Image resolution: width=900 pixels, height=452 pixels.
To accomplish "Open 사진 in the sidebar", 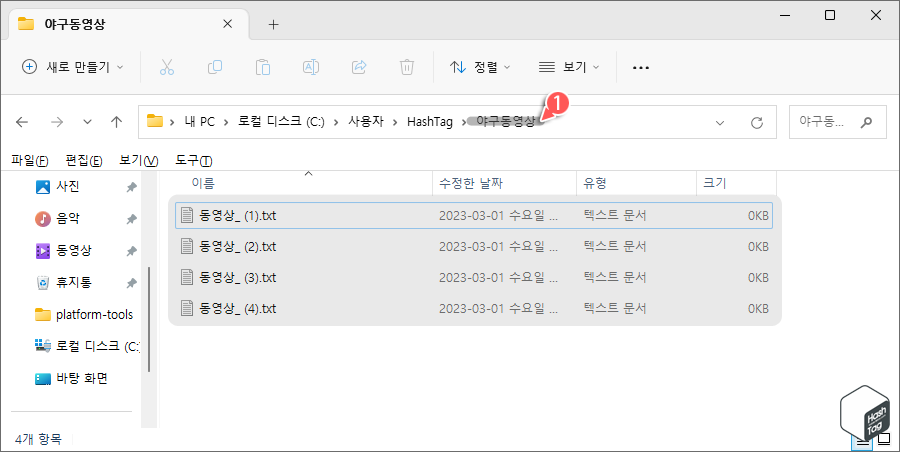I will pyautogui.click(x=68, y=187).
